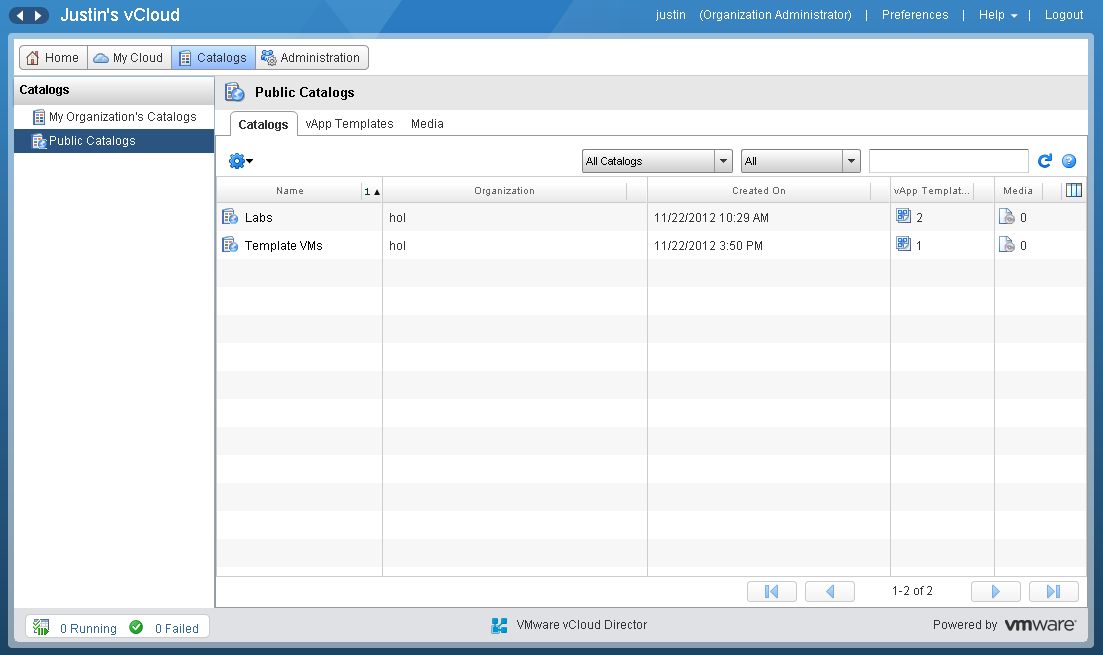Click the 0 Running tasks link
Screen dimensions: 1103x655
click(88, 628)
